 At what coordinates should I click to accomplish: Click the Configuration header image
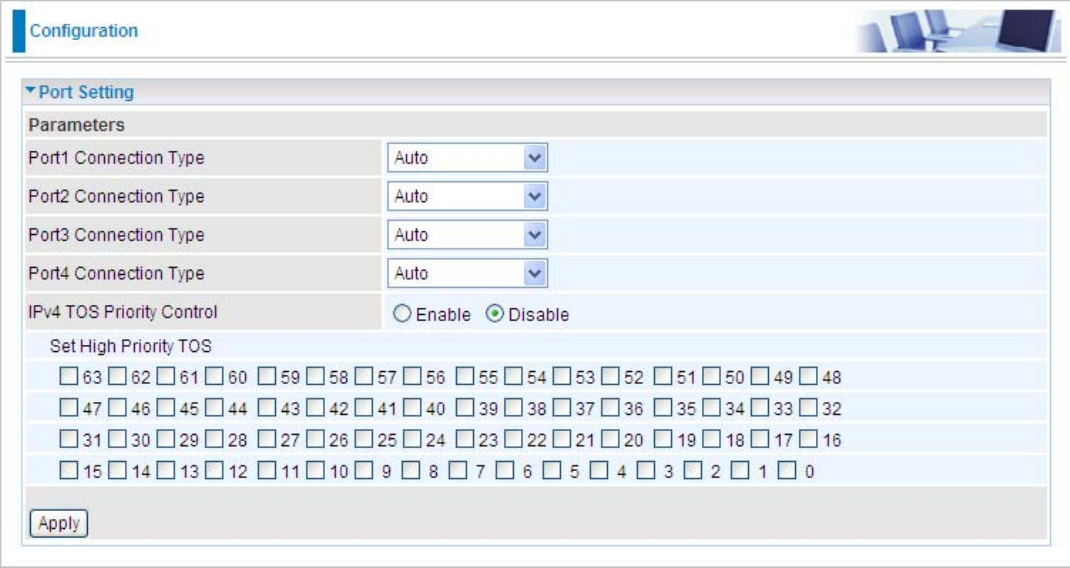click(957, 31)
